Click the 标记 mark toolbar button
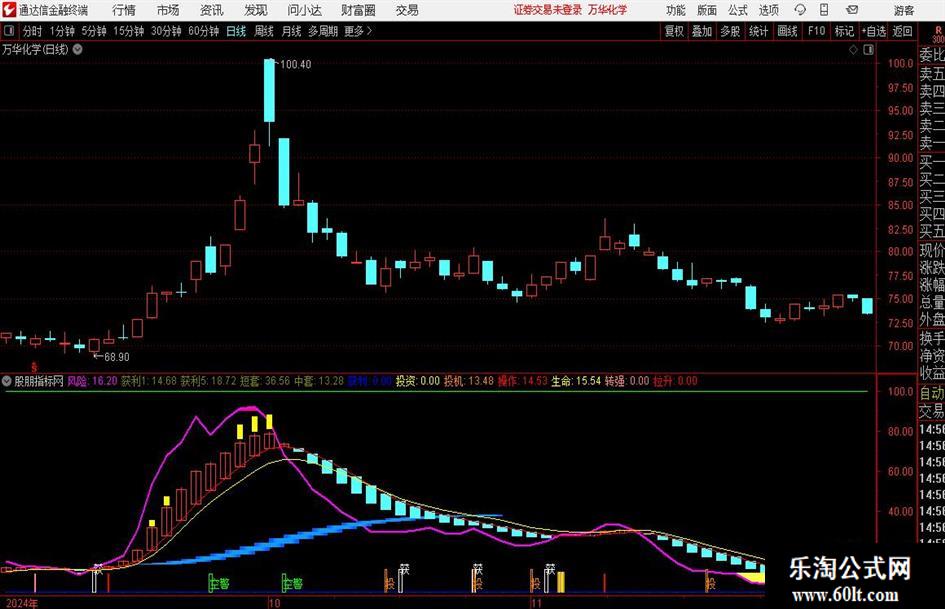Screen dimensions: 945x609 (844, 31)
